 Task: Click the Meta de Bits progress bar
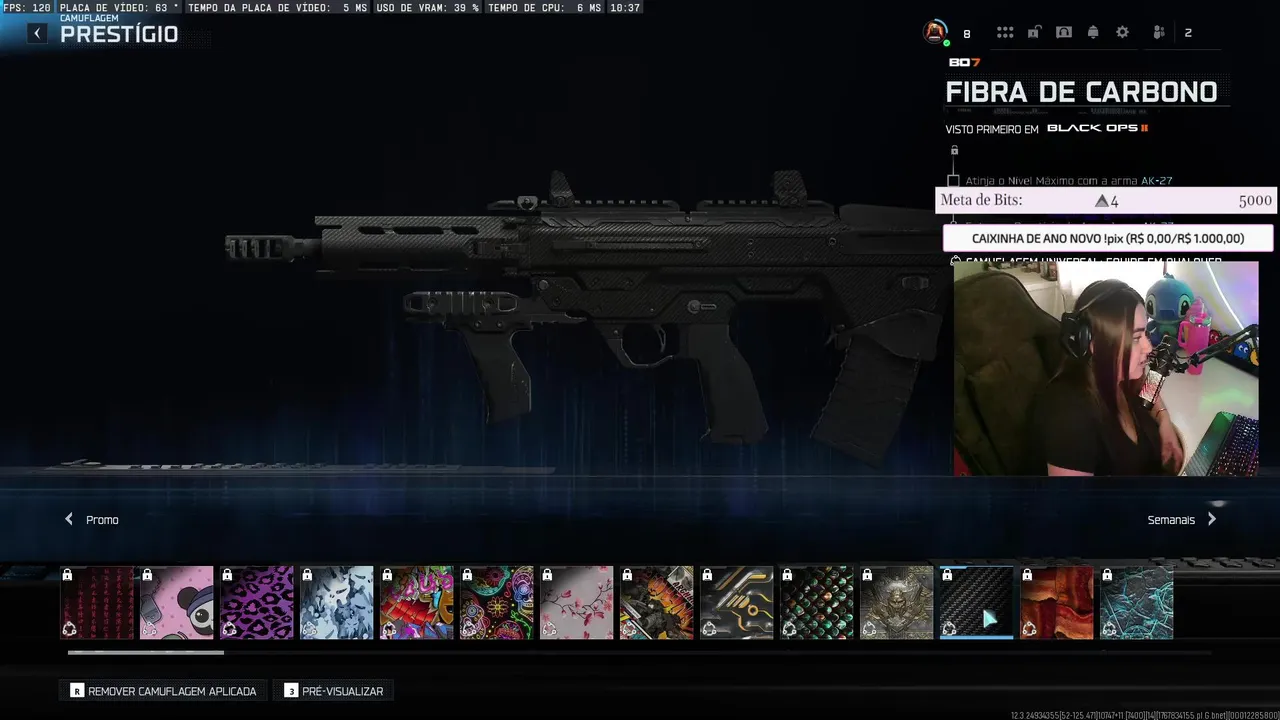[x=1106, y=200]
